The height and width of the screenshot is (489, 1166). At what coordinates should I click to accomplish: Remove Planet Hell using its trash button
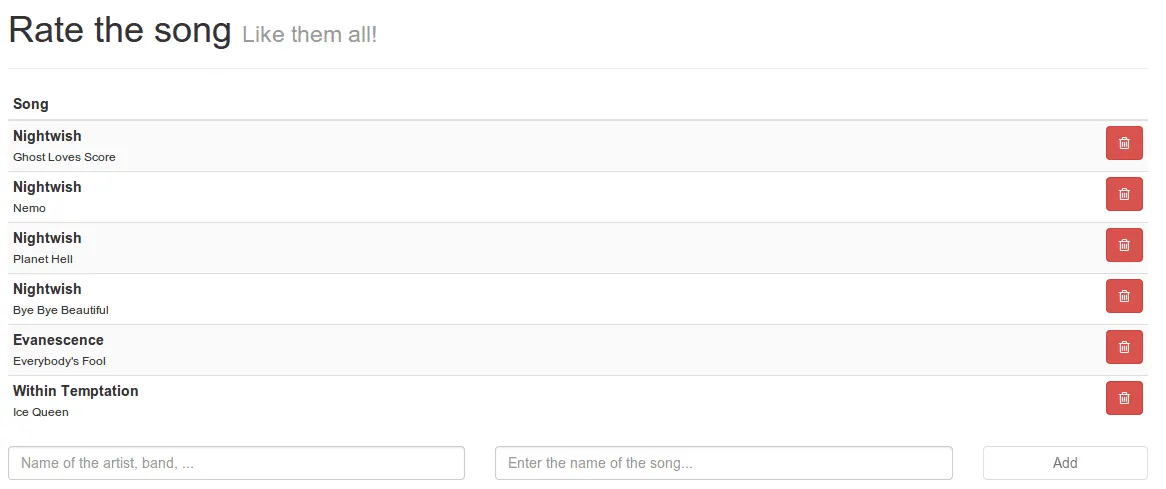[1124, 245]
